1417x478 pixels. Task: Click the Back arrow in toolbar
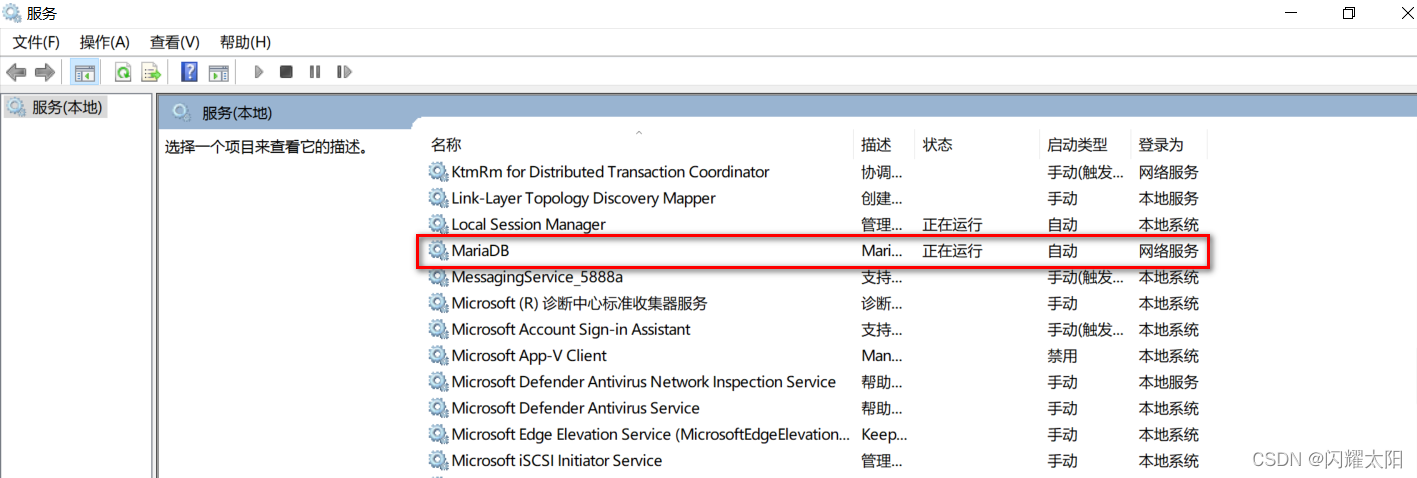(16, 72)
